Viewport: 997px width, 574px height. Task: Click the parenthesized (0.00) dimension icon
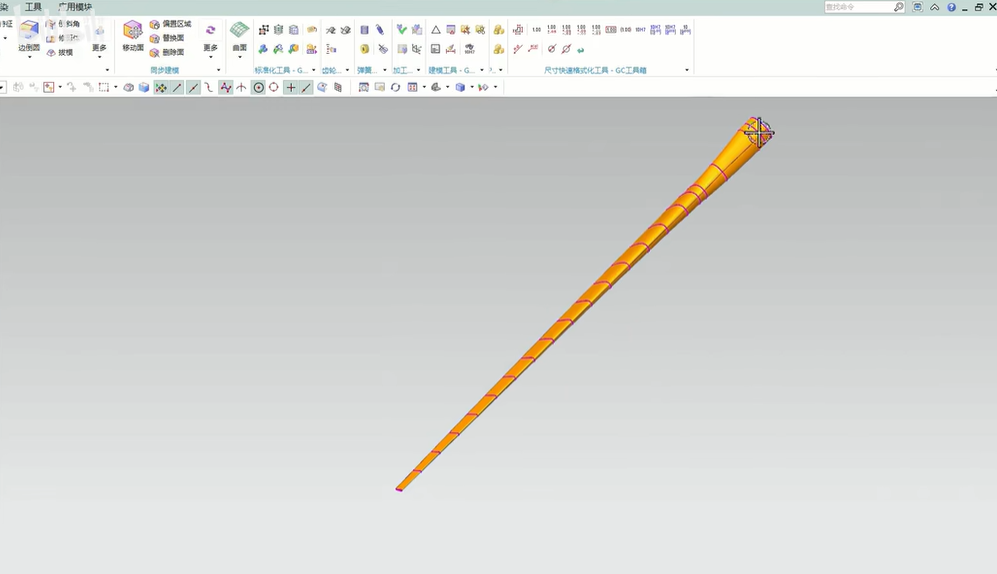pos(626,30)
